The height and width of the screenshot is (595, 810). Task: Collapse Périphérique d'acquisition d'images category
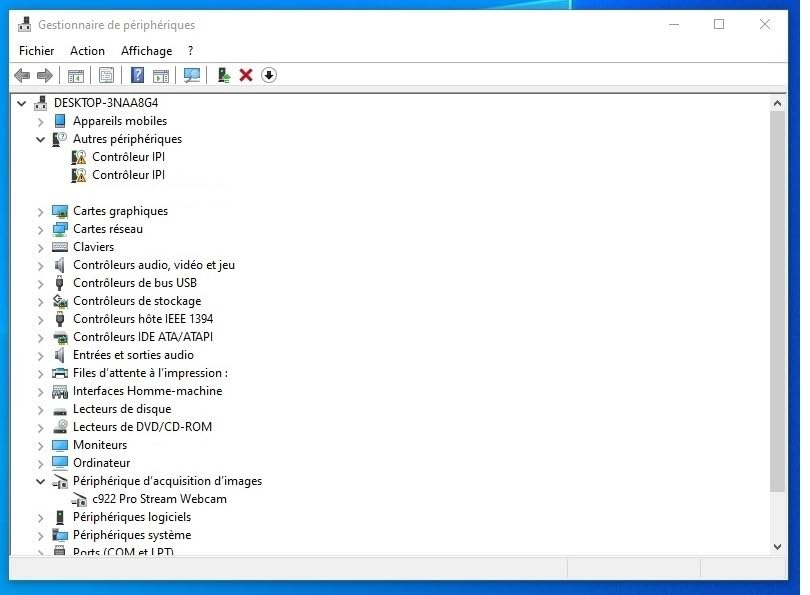click(x=40, y=481)
